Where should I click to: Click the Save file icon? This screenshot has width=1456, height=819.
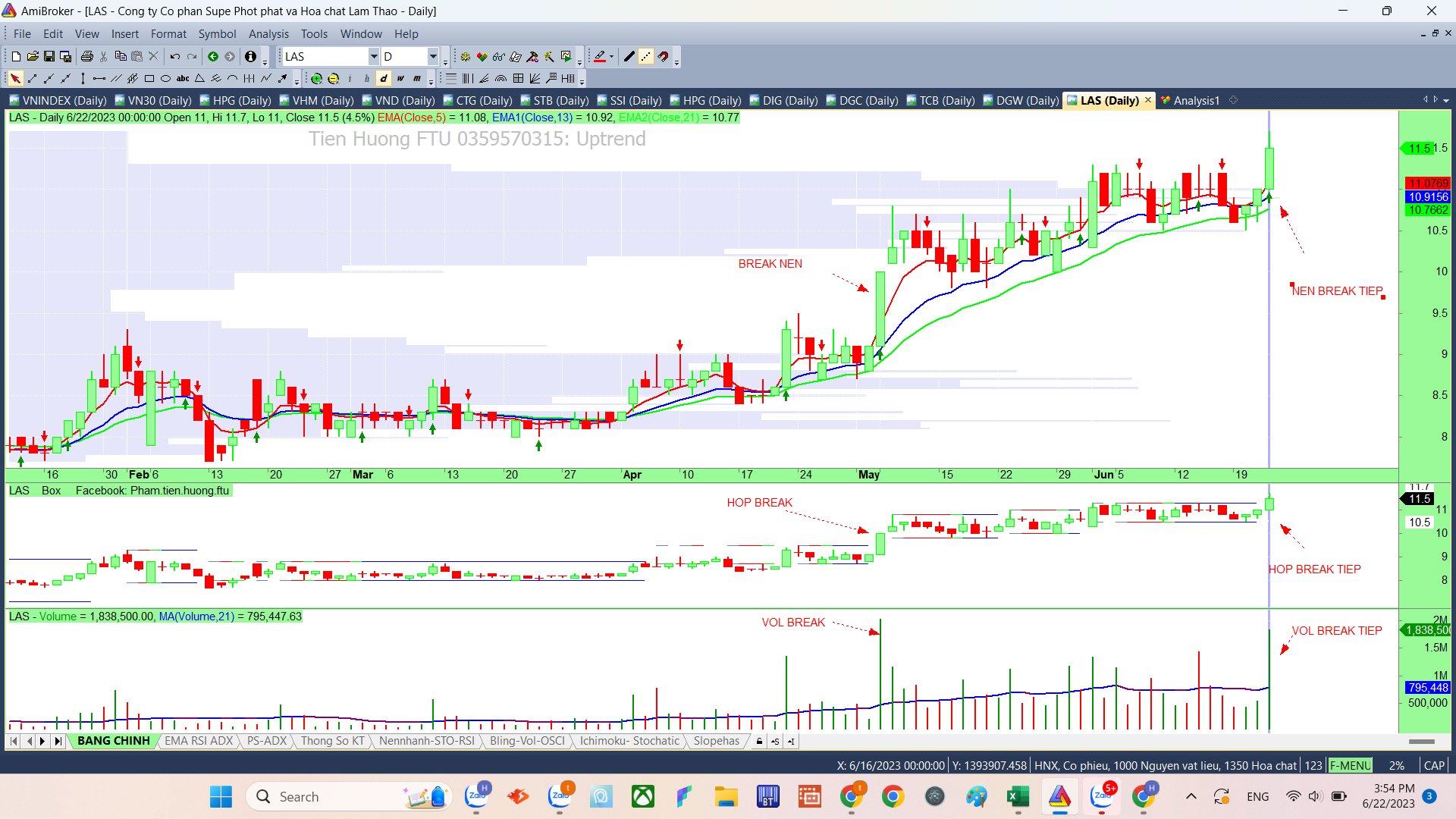[x=49, y=56]
